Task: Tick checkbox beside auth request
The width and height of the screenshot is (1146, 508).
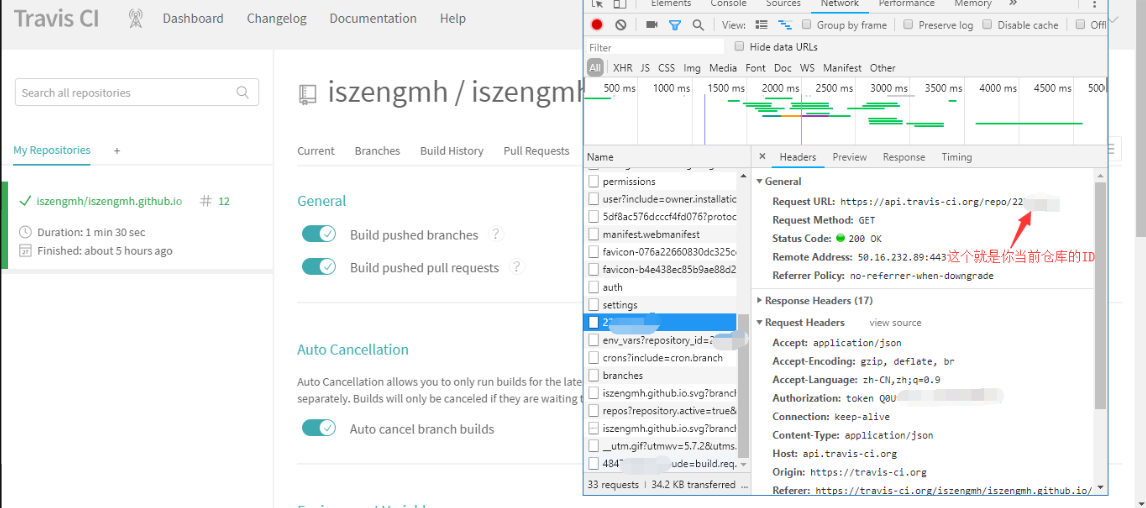Action: 593,287
